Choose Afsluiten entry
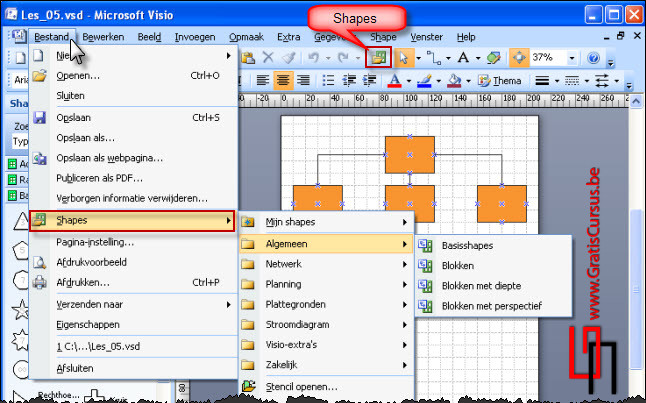This screenshot has width=646, height=403. [x=133, y=368]
